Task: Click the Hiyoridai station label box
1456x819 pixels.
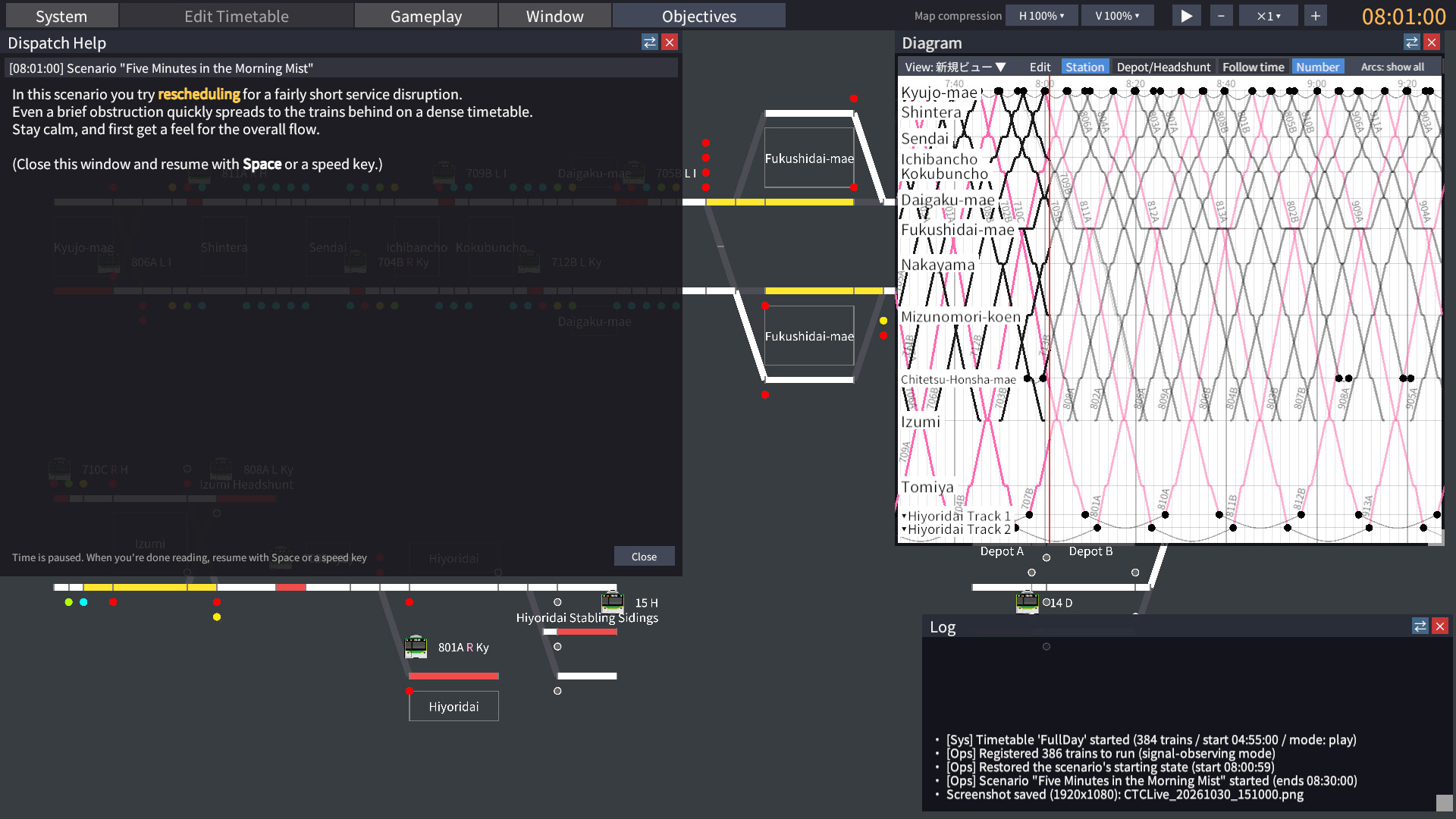Action: pyautogui.click(x=453, y=706)
